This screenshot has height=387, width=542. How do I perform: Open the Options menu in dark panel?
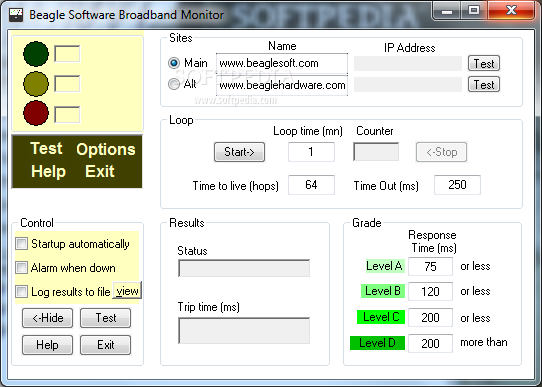106,149
